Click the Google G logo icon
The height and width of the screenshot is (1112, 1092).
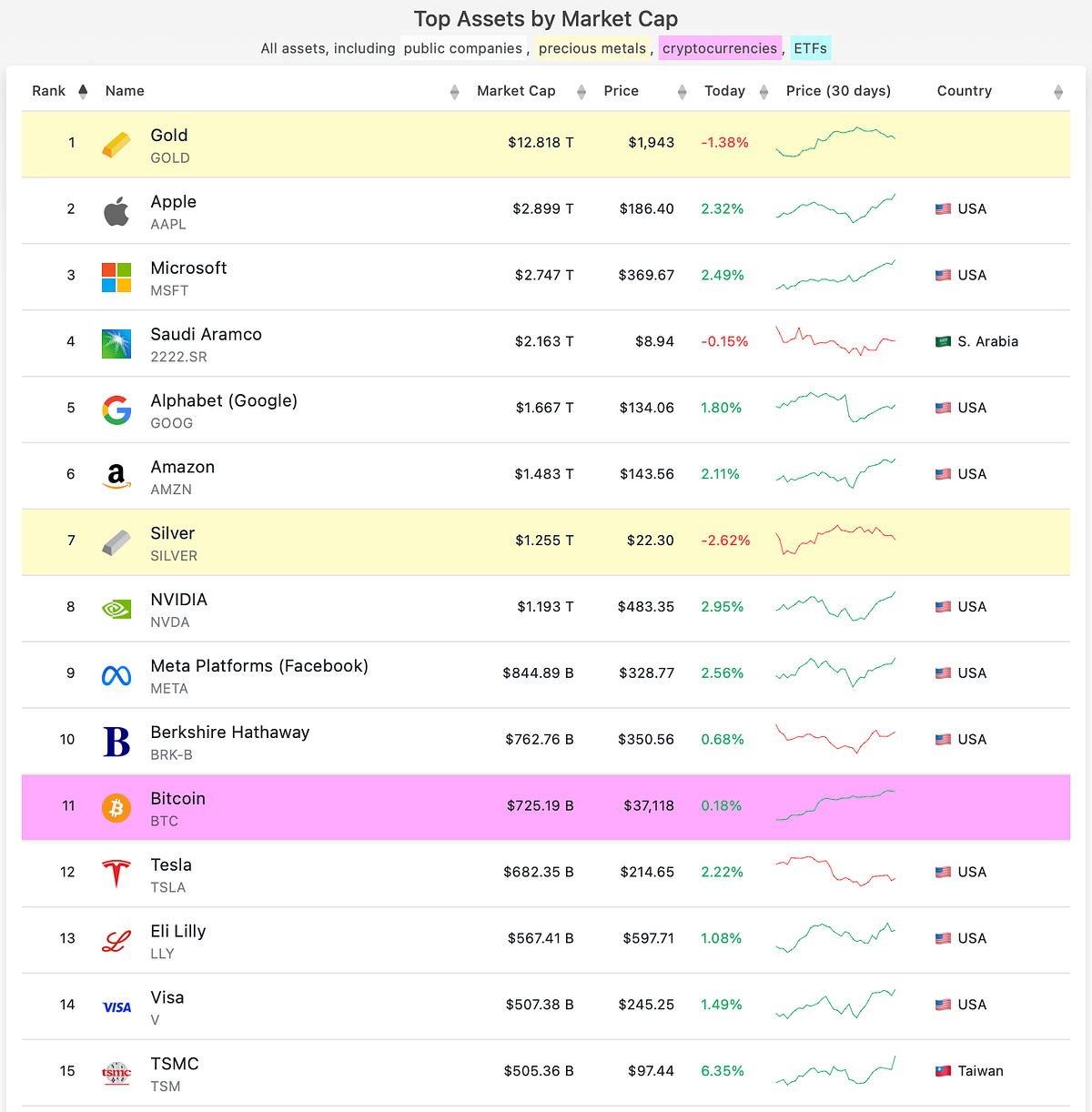pos(116,409)
